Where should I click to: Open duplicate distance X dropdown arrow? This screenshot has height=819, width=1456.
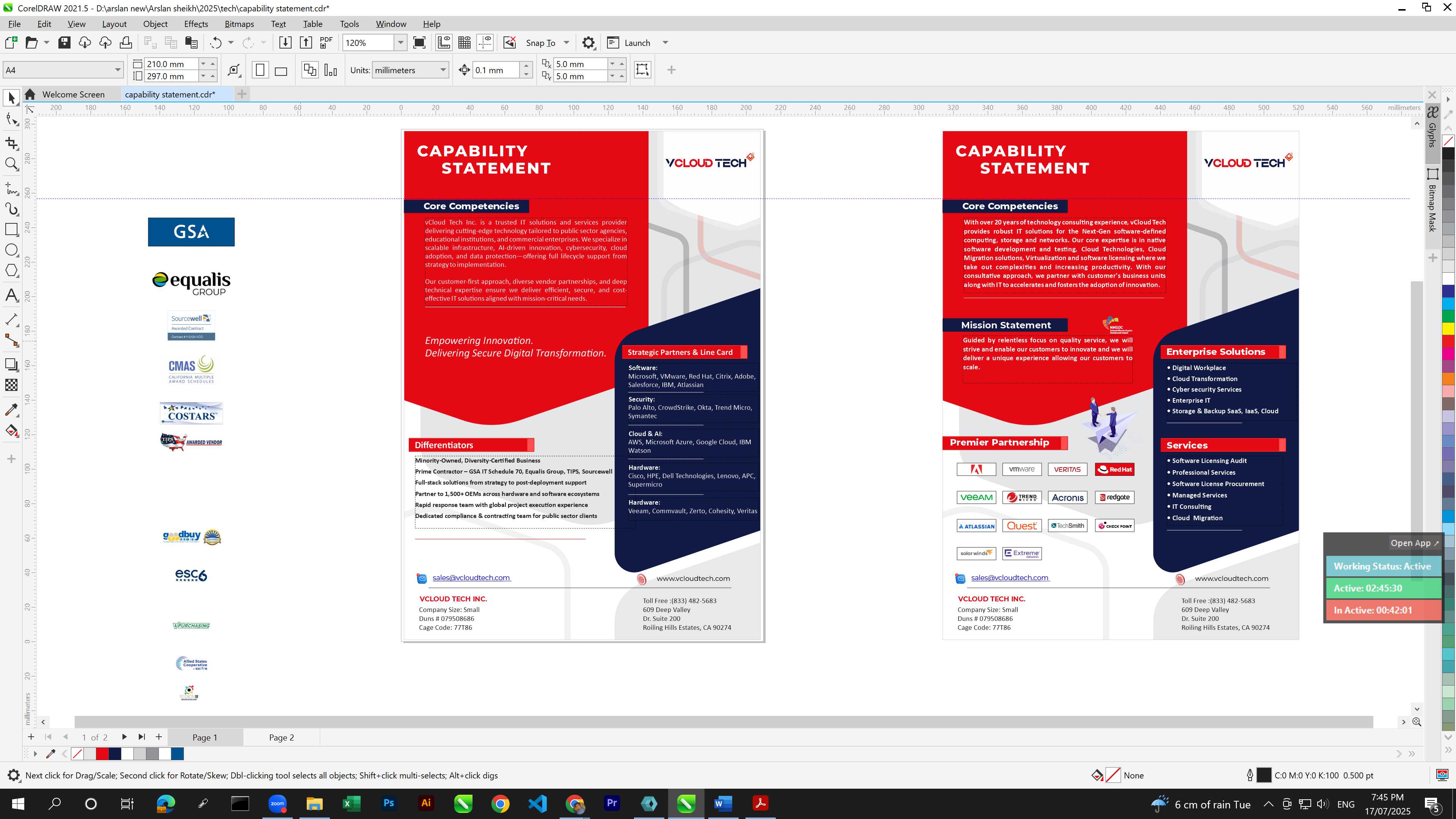tap(612, 64)
